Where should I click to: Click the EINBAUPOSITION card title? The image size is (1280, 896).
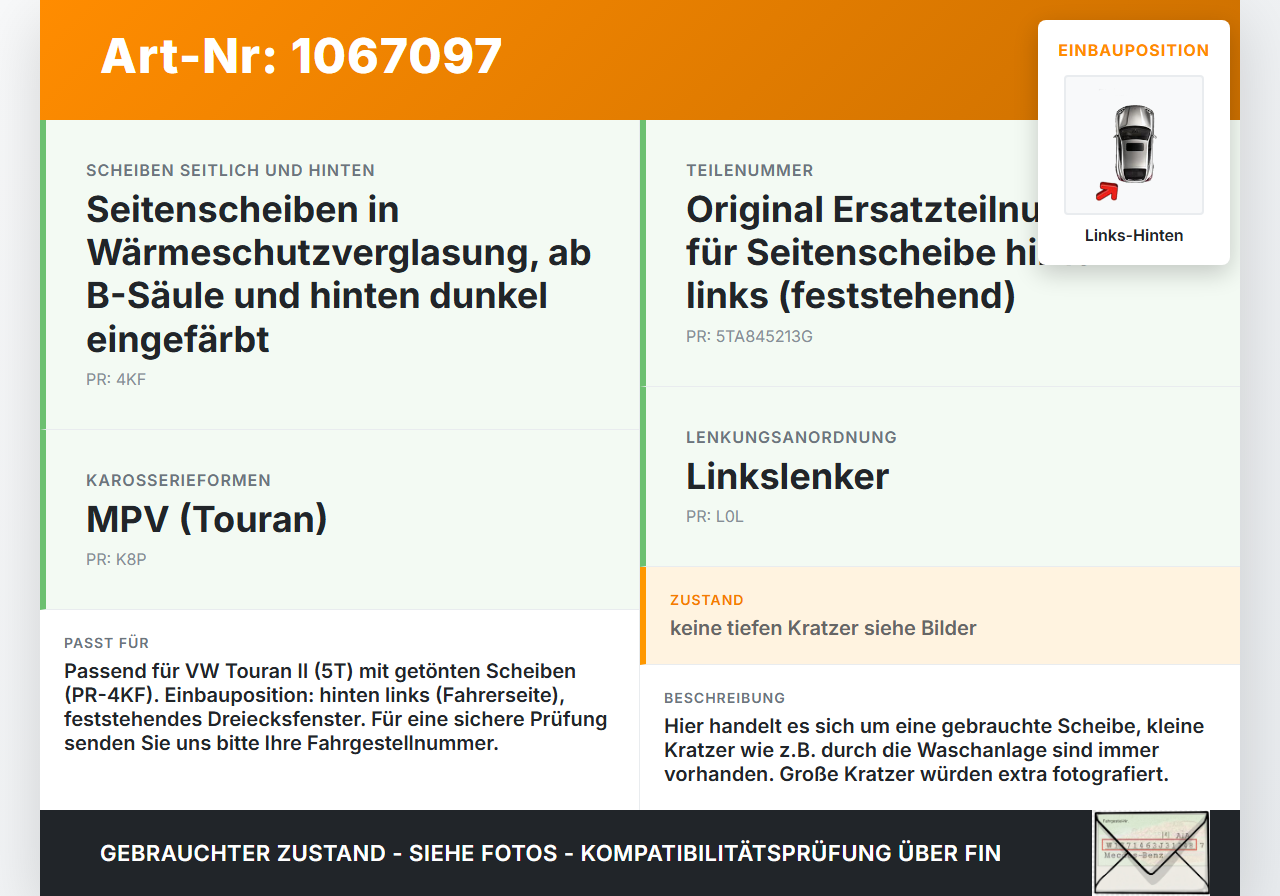pyautogui.click(x=1134, y=50)
